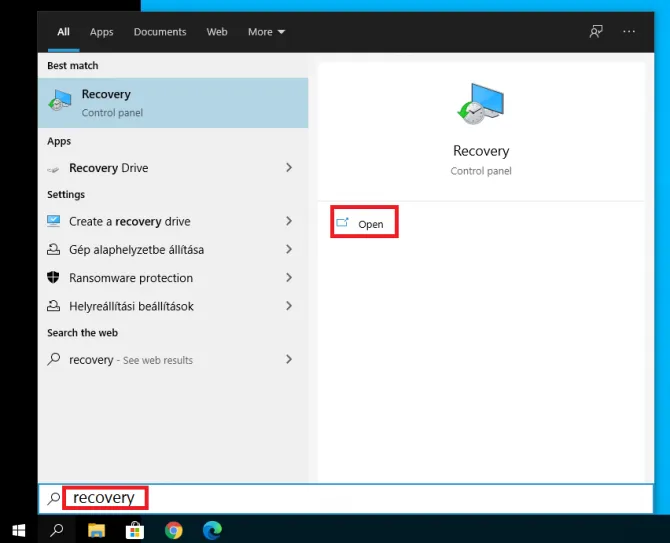Open Google Chrome from the taskbar
This screenshot has width=670, height=543.
(174, 530)
